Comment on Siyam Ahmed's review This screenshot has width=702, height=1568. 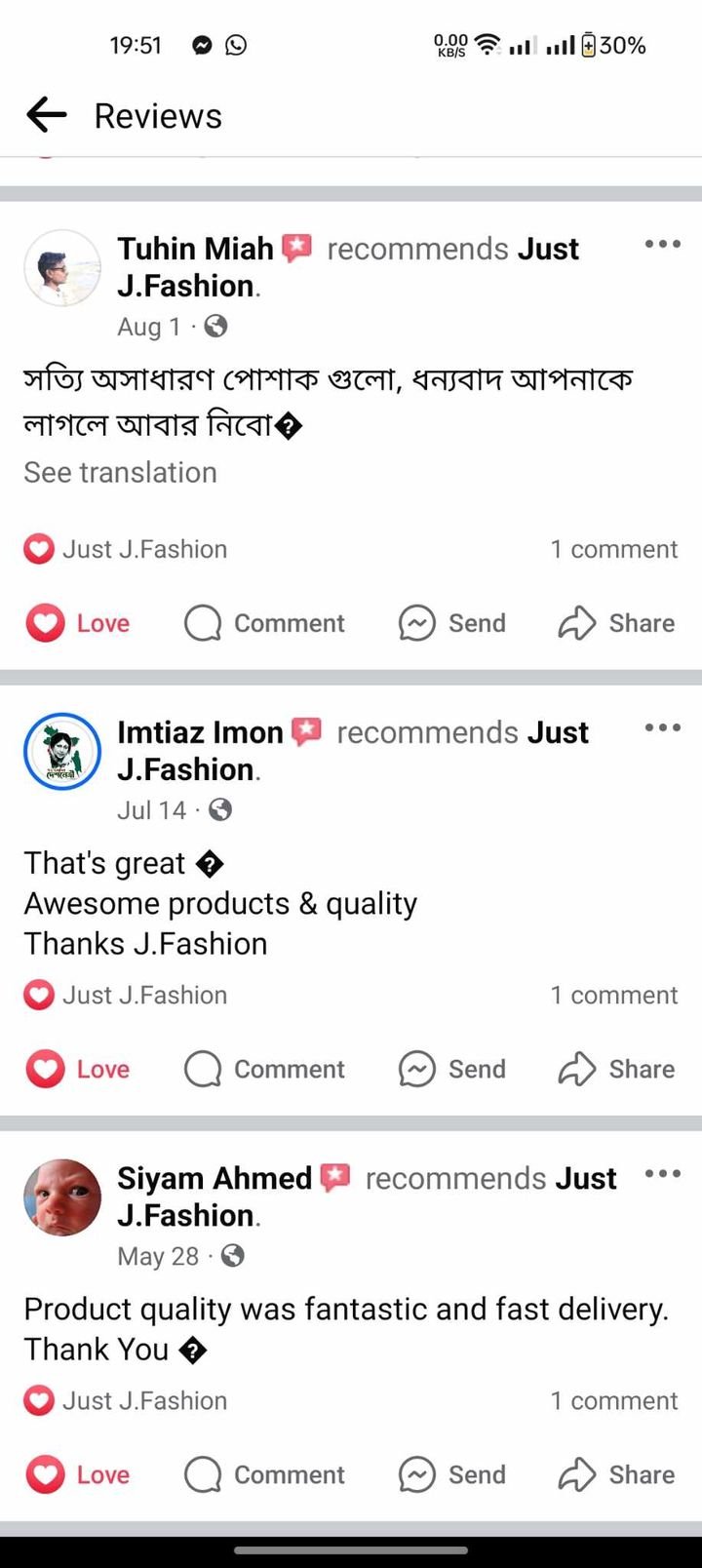pos(264,1474)
